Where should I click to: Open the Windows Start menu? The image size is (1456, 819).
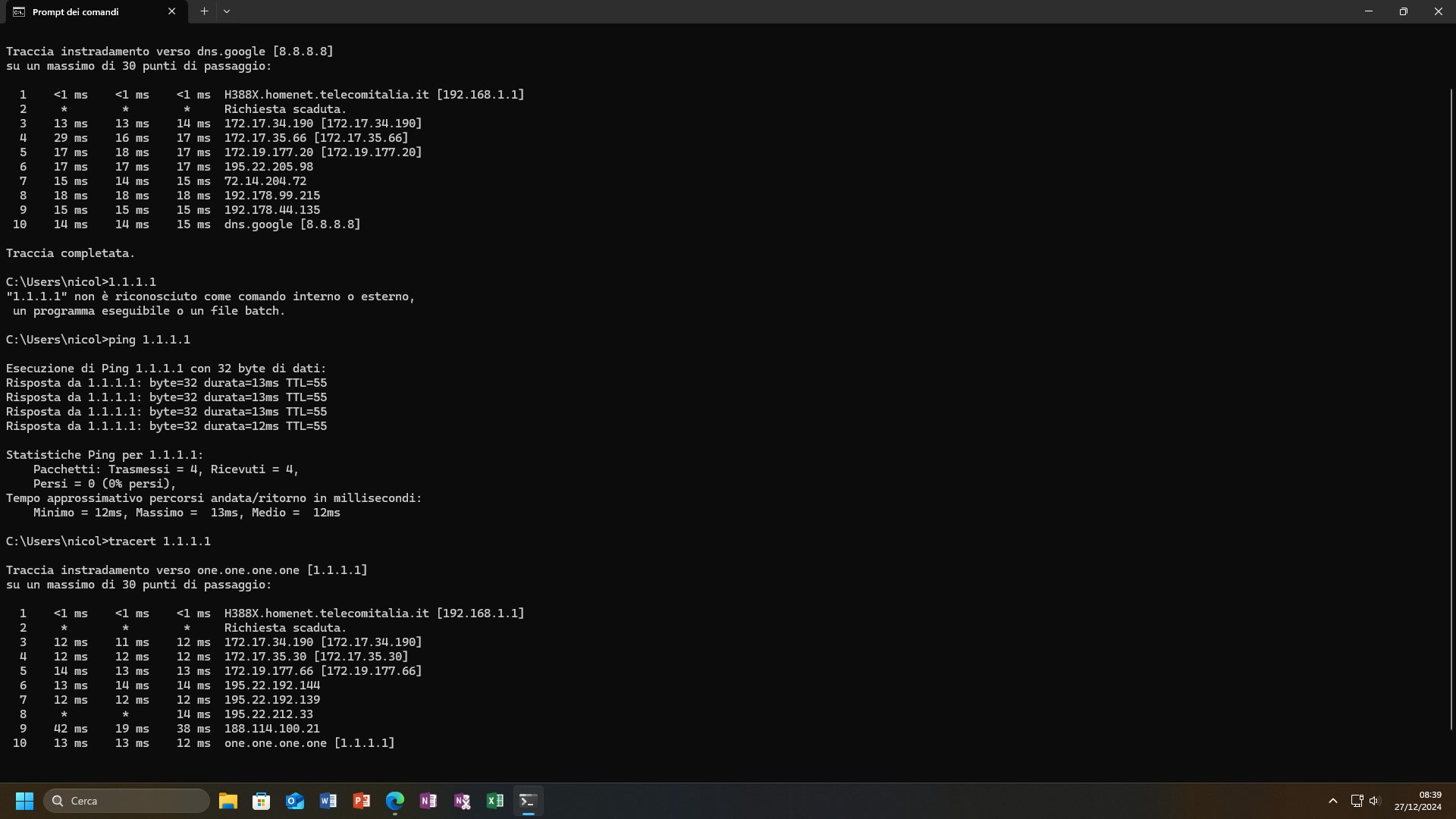24,801
